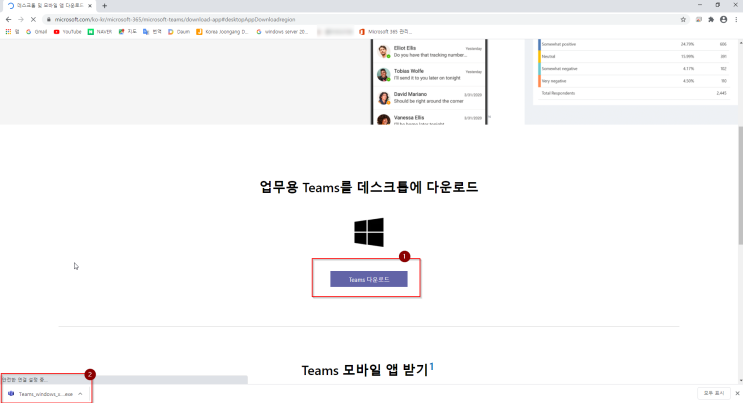
Task: Expand the Teams download item menu chevron
Action: pos(80,394)
